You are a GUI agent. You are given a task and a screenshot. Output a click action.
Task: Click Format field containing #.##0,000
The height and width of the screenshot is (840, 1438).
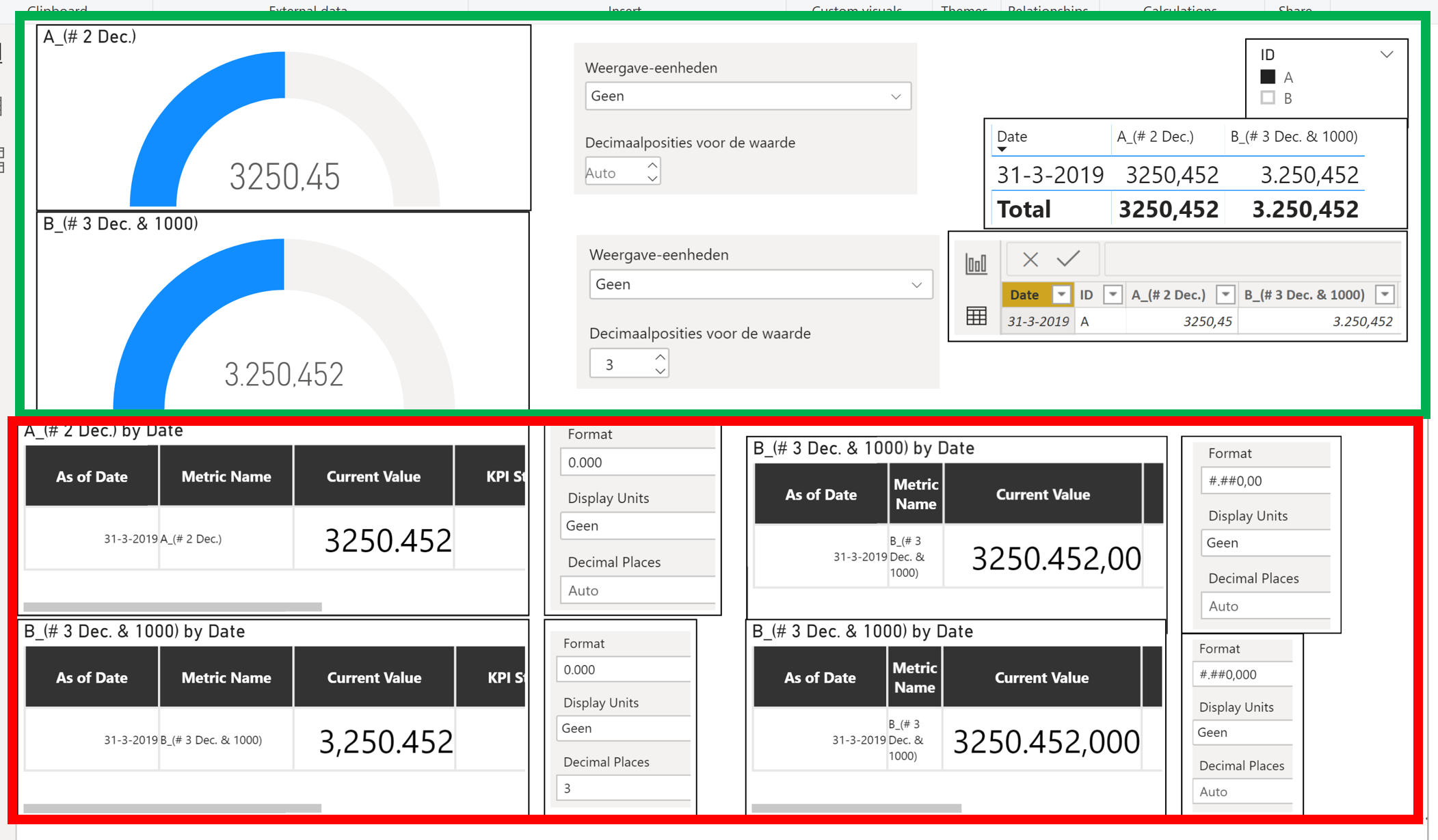(1242, 675)
